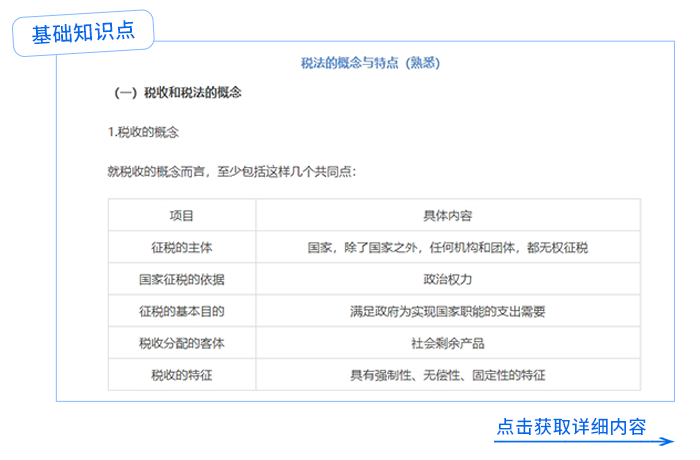Screen dimensions: 700x460
Task: Open the 点击获取详细内容 link
Action: click(x=571, y=426)
